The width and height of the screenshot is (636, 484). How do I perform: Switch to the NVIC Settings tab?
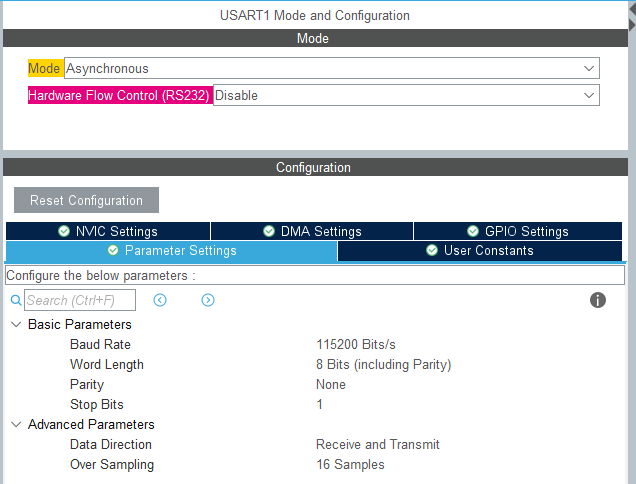tap(108, 231)
